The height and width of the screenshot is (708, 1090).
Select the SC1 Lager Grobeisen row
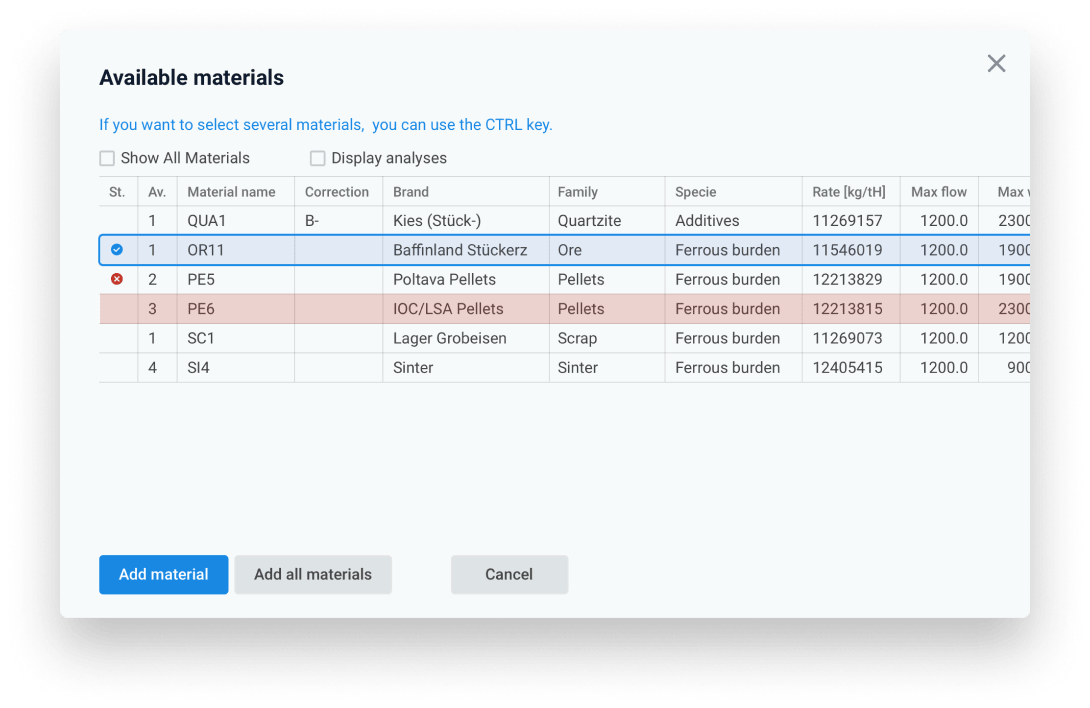pyautogui.click(x=449, y=338)
